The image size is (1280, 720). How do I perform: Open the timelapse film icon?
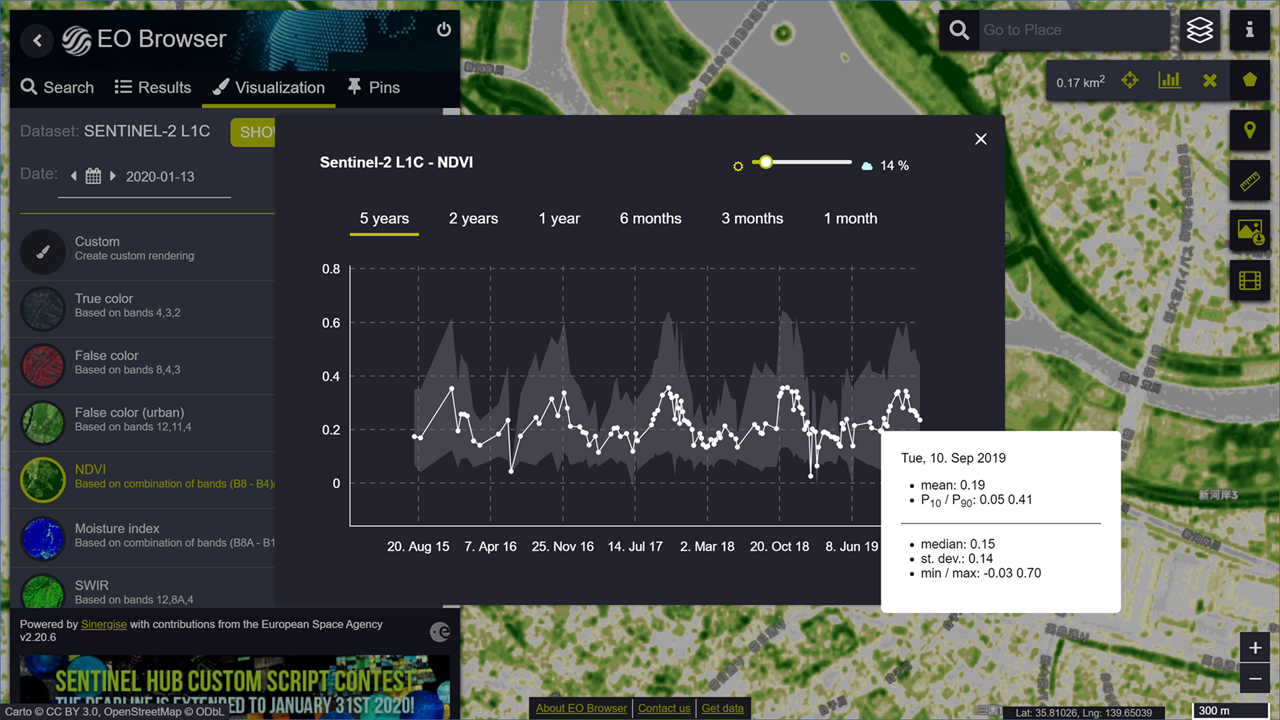1250,281
